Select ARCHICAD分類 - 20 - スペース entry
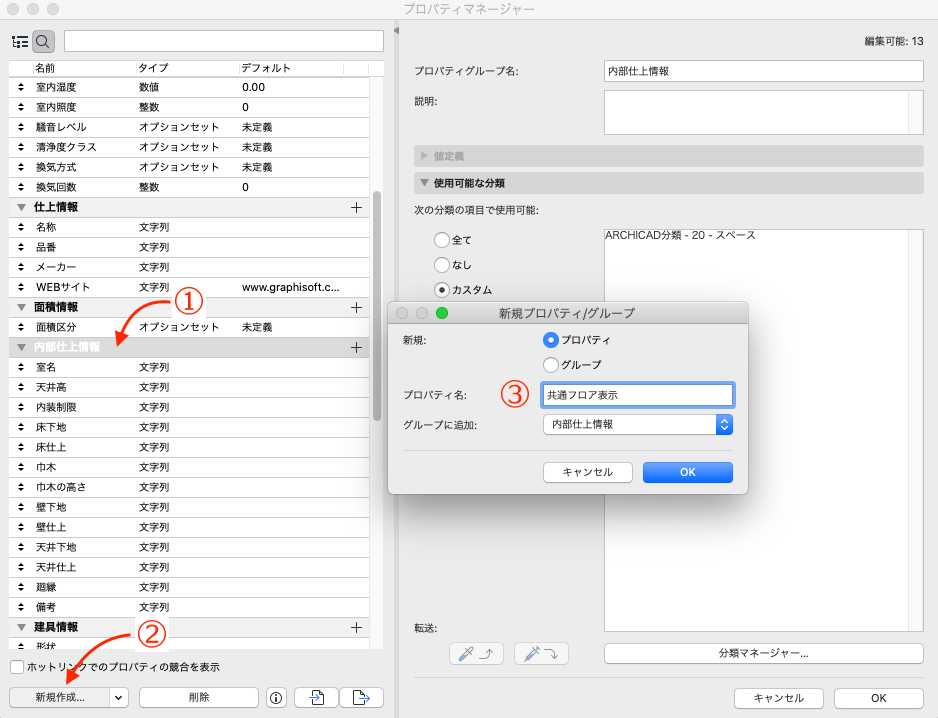Image resolution: width=938 pixels, height=718 pixels. click(680, 235)
